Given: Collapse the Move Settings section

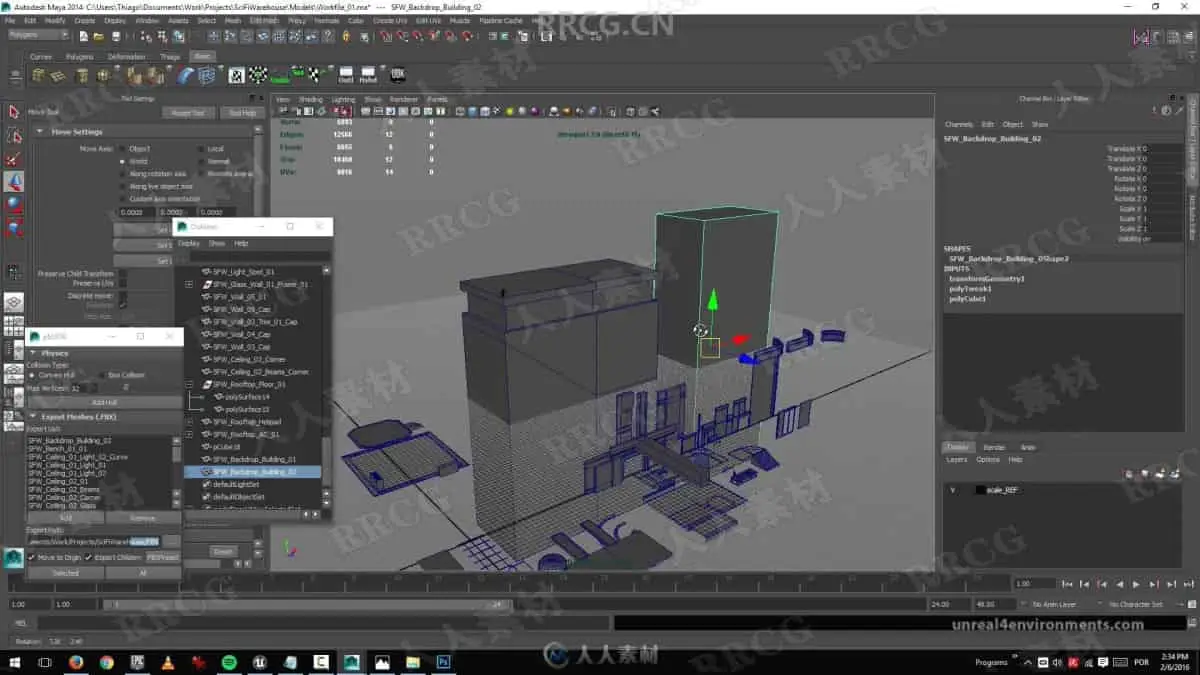Looking at the screenshot, I should (40, 131).
